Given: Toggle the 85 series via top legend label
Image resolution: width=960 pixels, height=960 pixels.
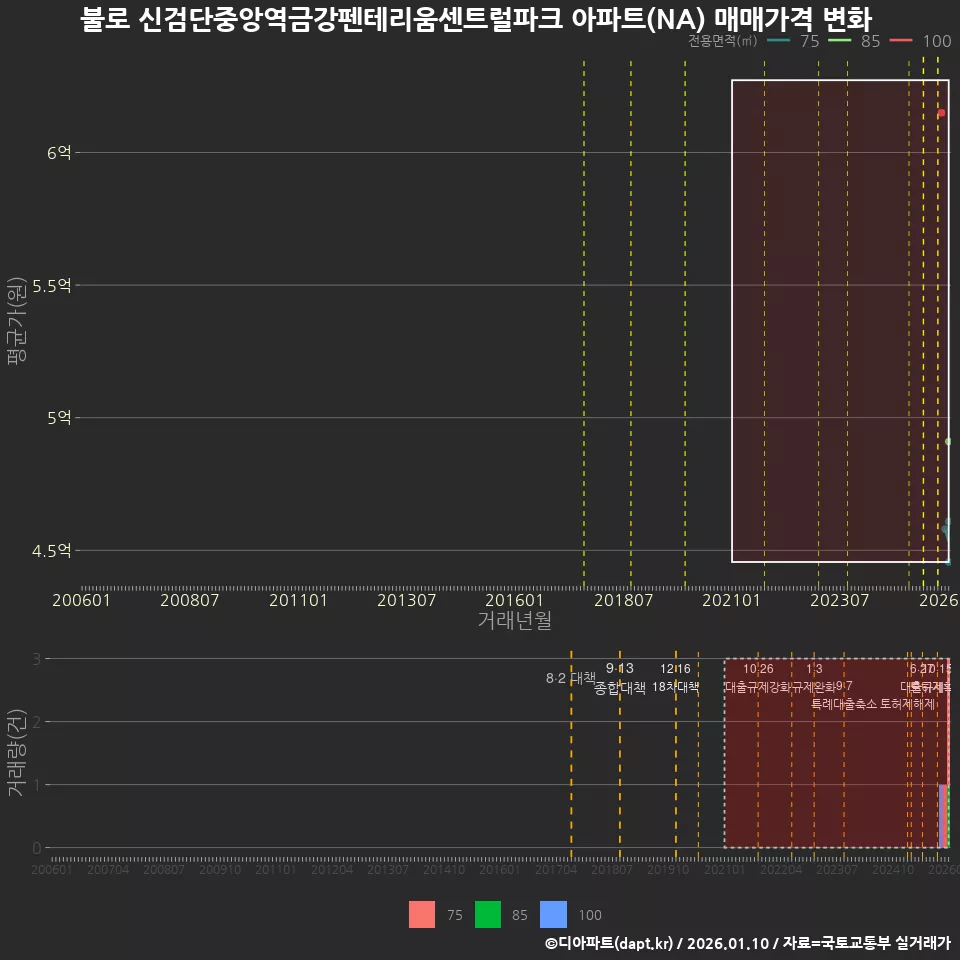Looking at the screenshot, I should point(870,41).
